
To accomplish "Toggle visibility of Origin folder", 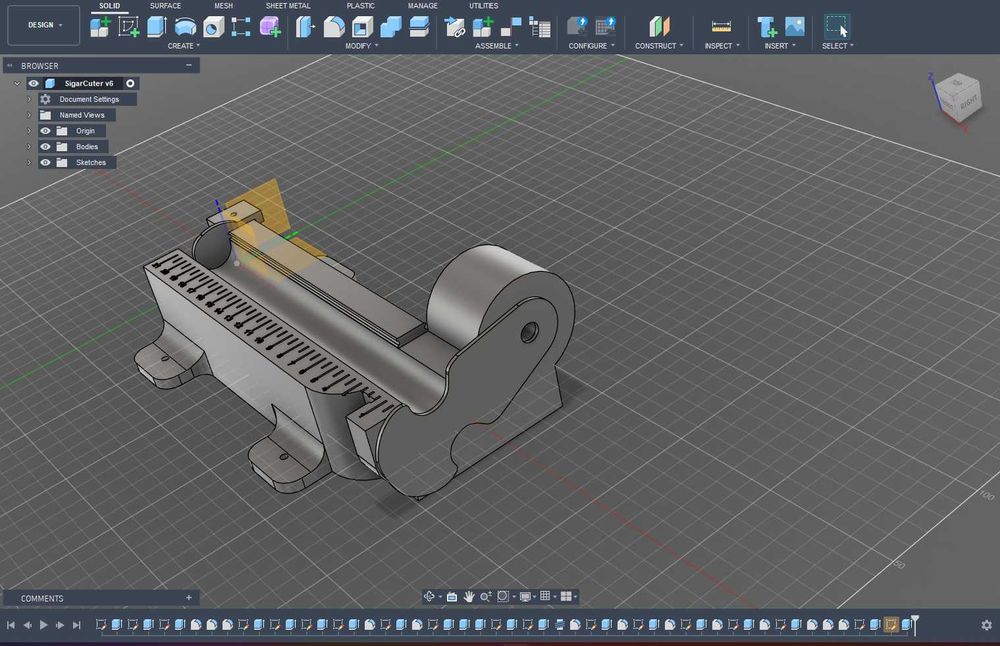I will click(x=45, y=131).
